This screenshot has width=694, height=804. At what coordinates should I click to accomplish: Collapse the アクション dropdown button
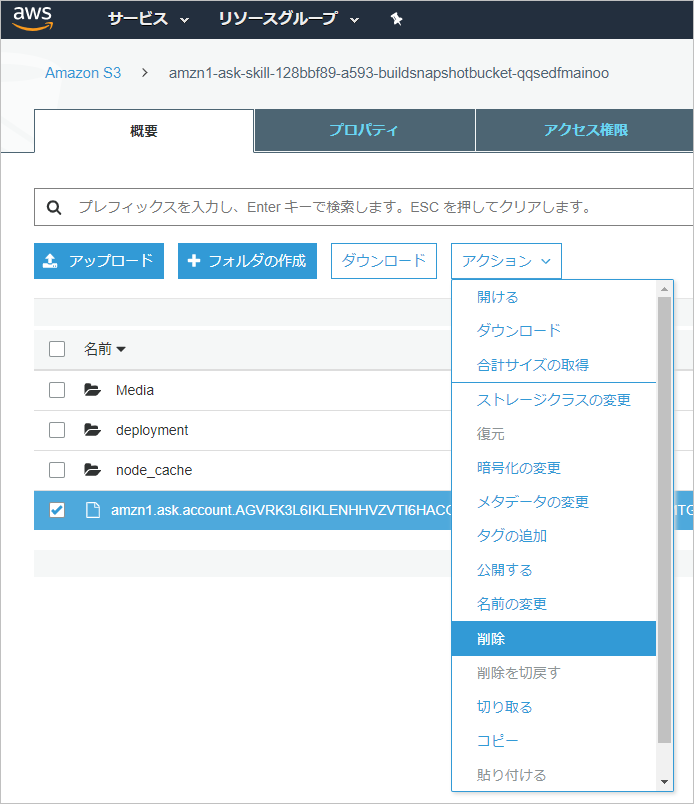(x=506, y=261)
